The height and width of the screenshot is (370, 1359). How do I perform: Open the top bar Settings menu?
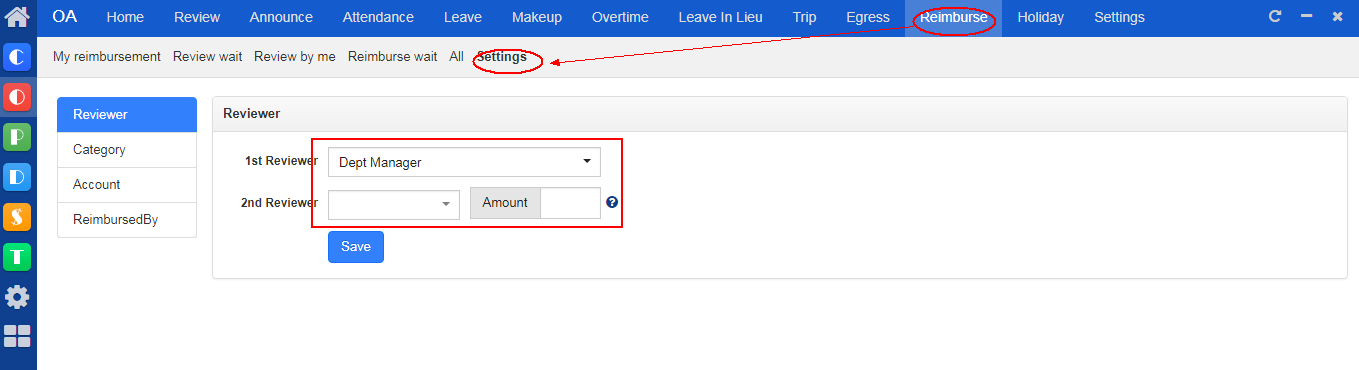pos(1119,17)
